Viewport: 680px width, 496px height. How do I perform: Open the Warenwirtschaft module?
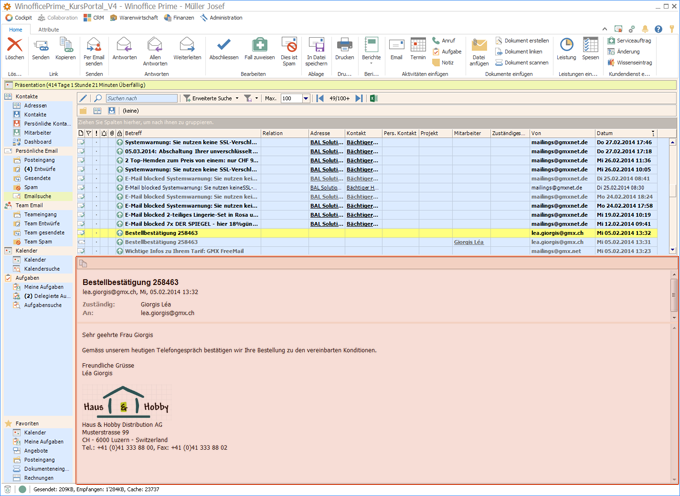[134, 18]
